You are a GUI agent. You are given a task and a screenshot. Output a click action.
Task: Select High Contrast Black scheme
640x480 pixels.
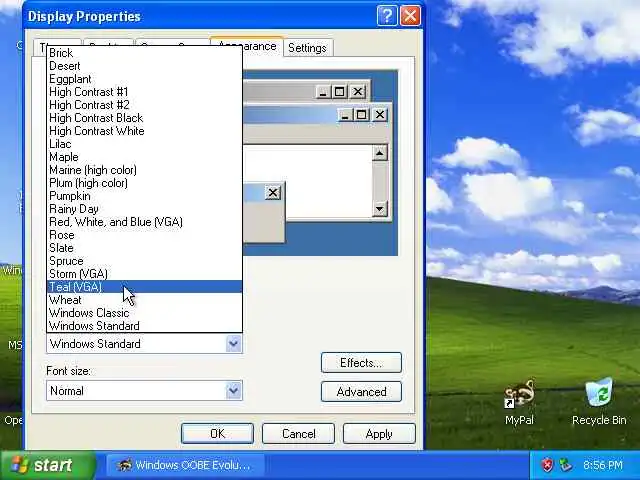pos(144,118)
